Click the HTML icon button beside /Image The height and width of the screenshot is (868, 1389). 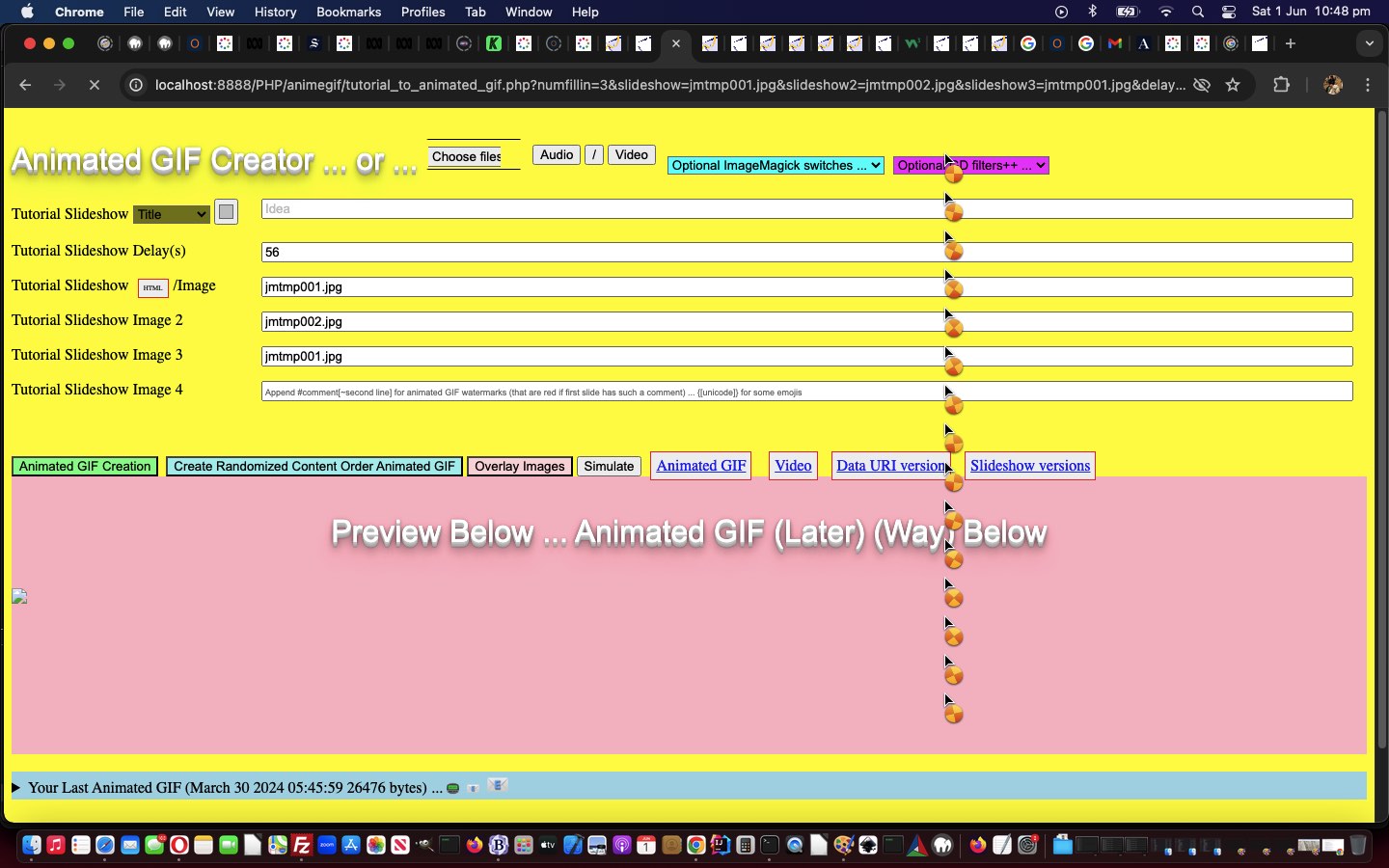tap(152, 287)
